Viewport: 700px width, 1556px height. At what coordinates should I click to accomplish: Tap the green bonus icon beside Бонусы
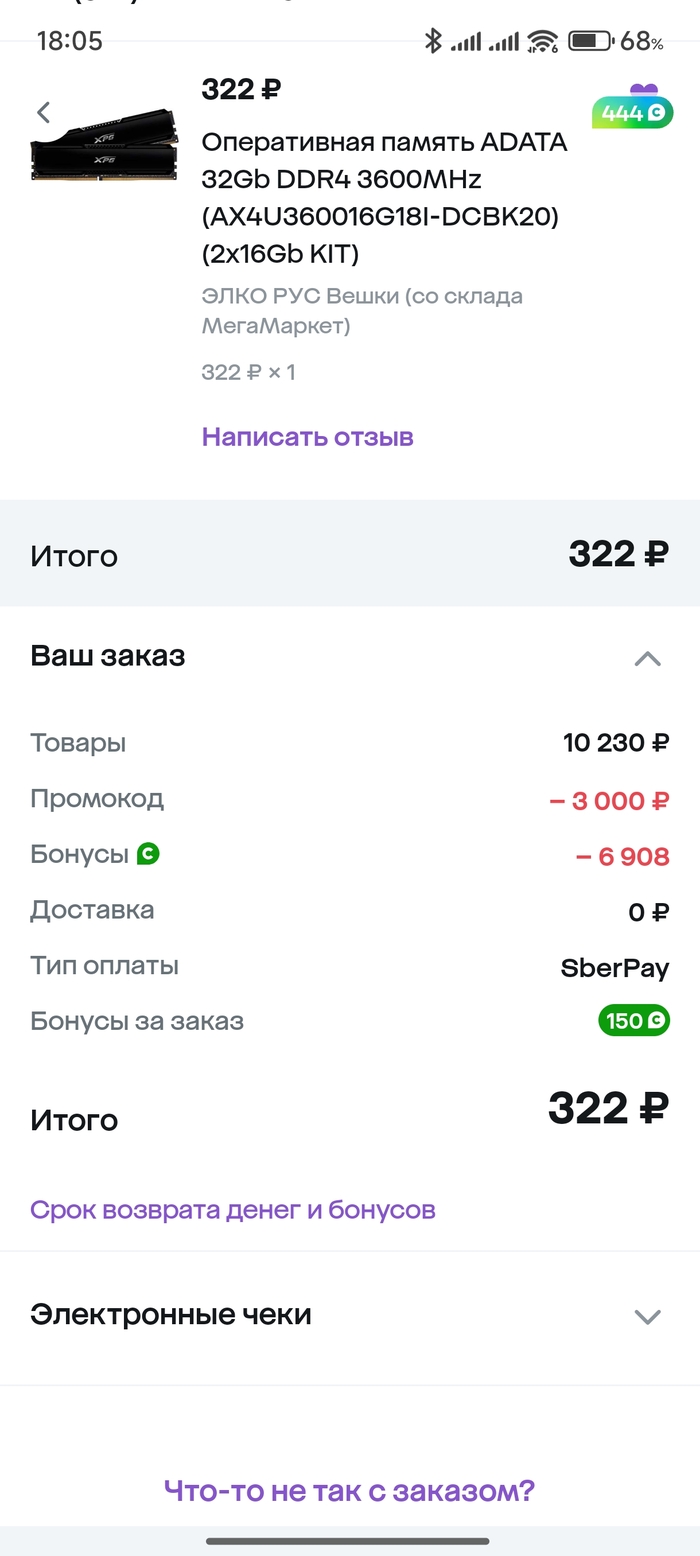point(149,854)
